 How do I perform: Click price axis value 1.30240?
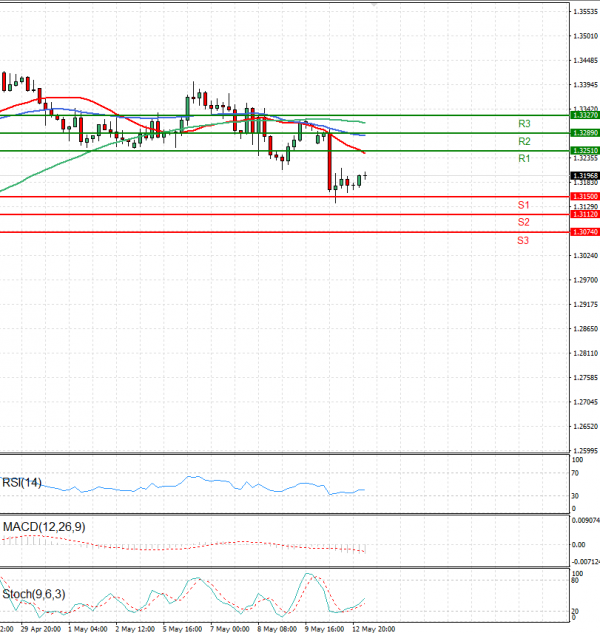click(586, 256)
